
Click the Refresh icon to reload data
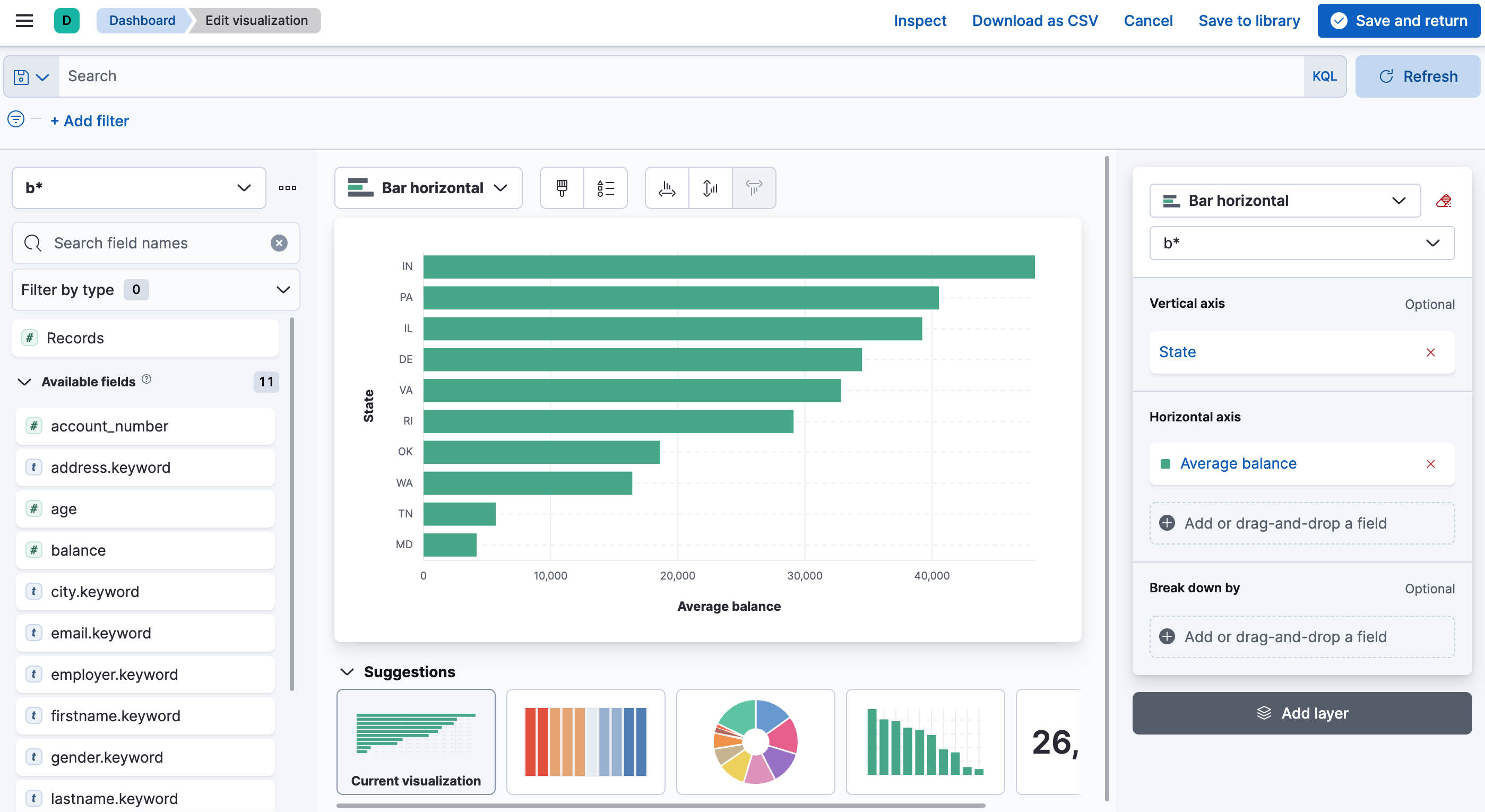(1388, 75)
